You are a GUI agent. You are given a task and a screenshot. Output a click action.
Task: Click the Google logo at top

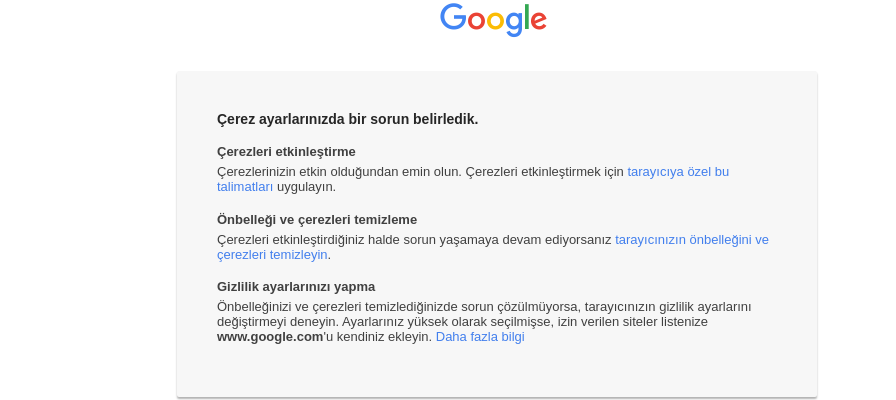click(x=493, y=20)
